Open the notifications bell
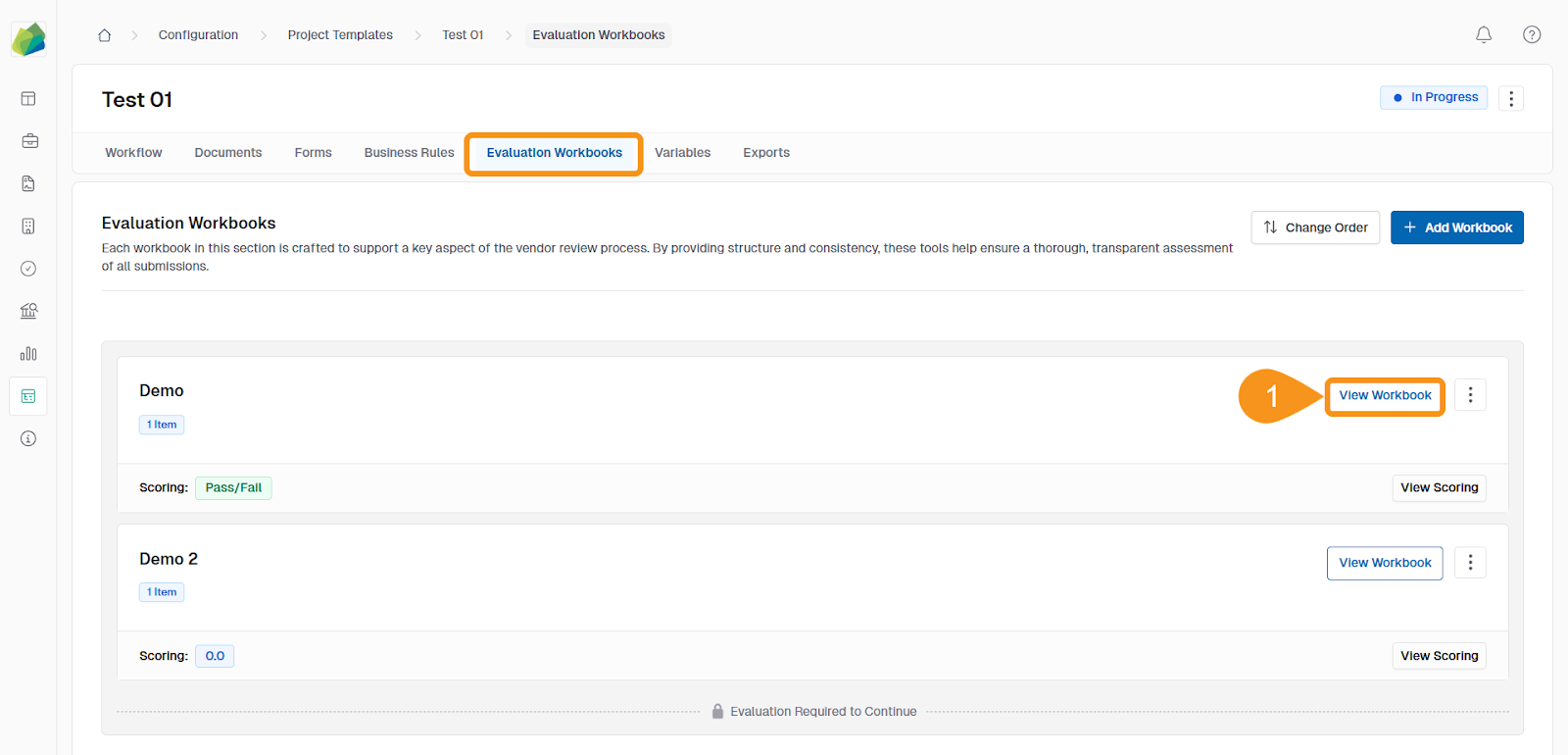Viewport: 1568px width, 755px height. pyautogui.click(x=1484, y=35)
